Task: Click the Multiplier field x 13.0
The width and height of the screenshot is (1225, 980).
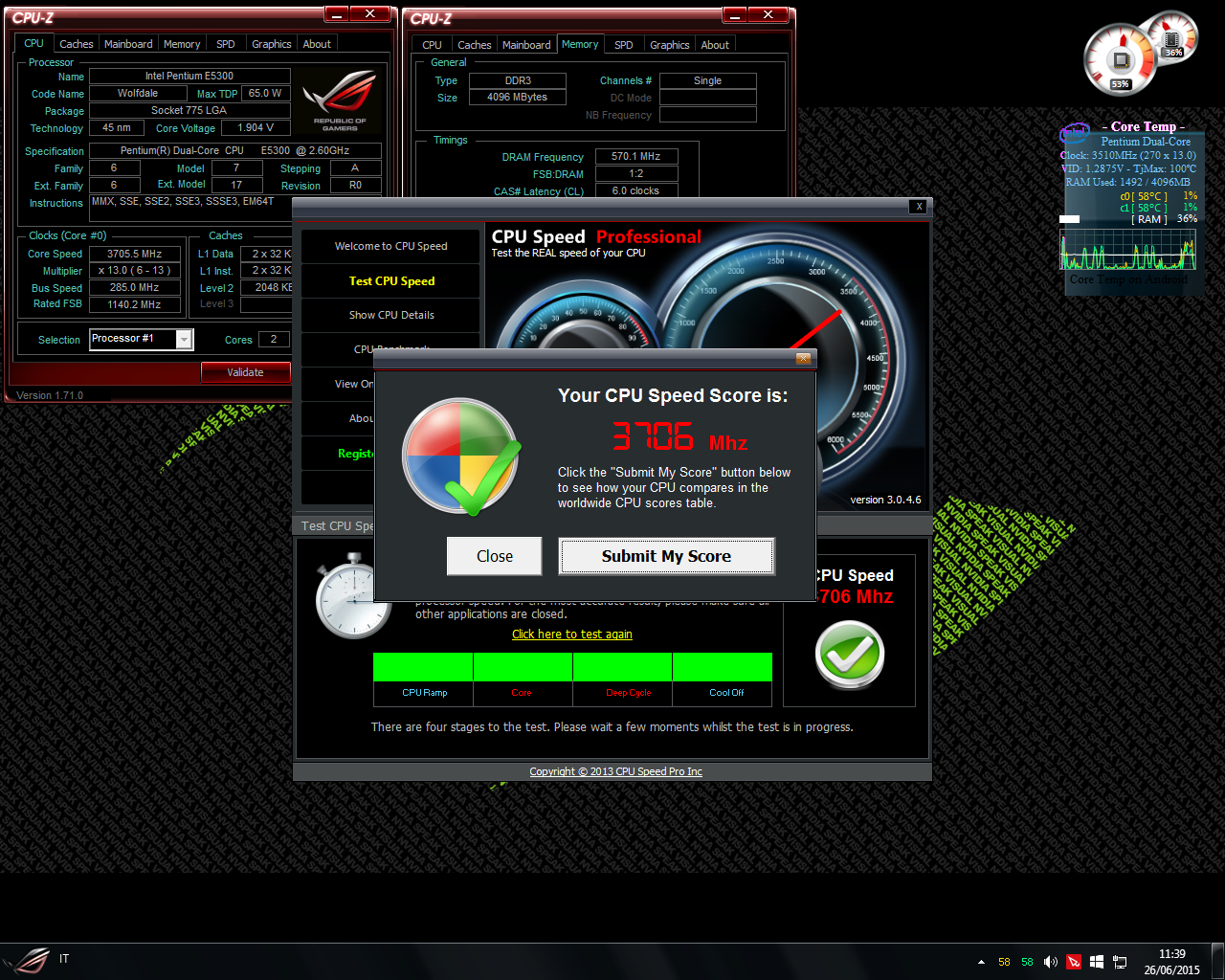Action: pyautogui.click(x=134, y=271)
